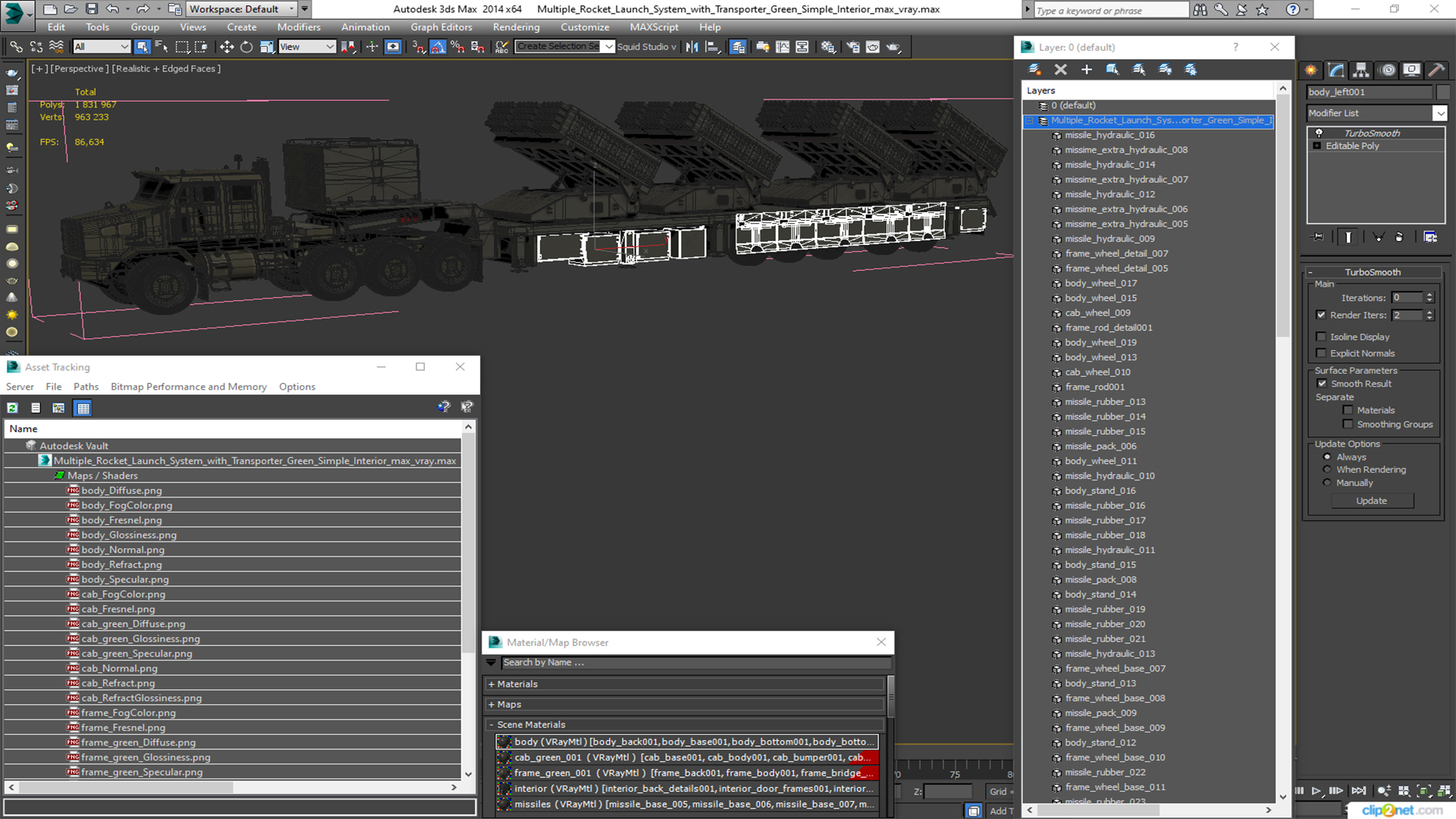Open the View coordinate system dropdown
The image size is (1456, 819).
pyautogui.click(x=307, y=47)
